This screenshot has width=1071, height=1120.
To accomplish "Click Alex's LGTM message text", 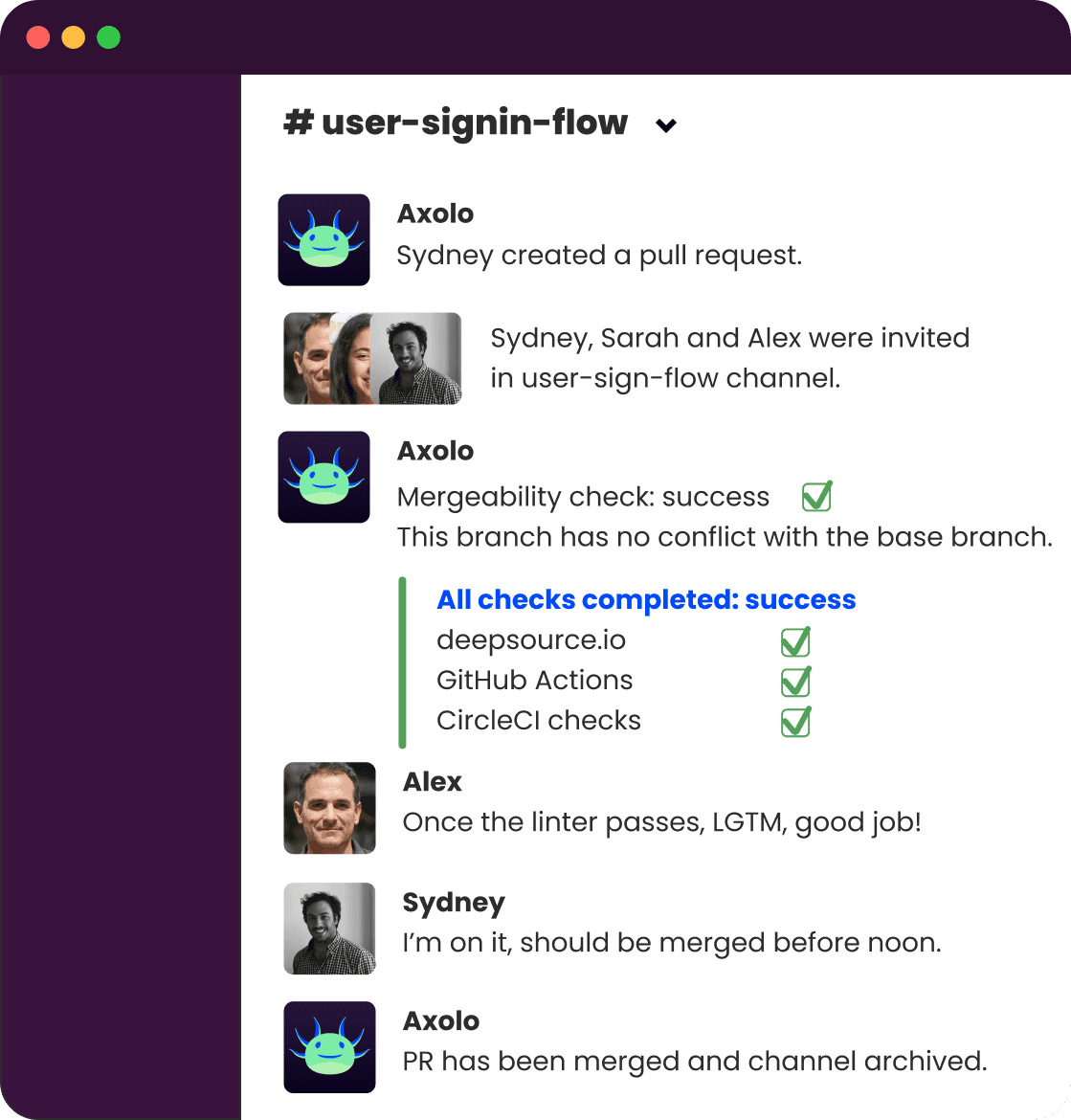I will [661, 821].
